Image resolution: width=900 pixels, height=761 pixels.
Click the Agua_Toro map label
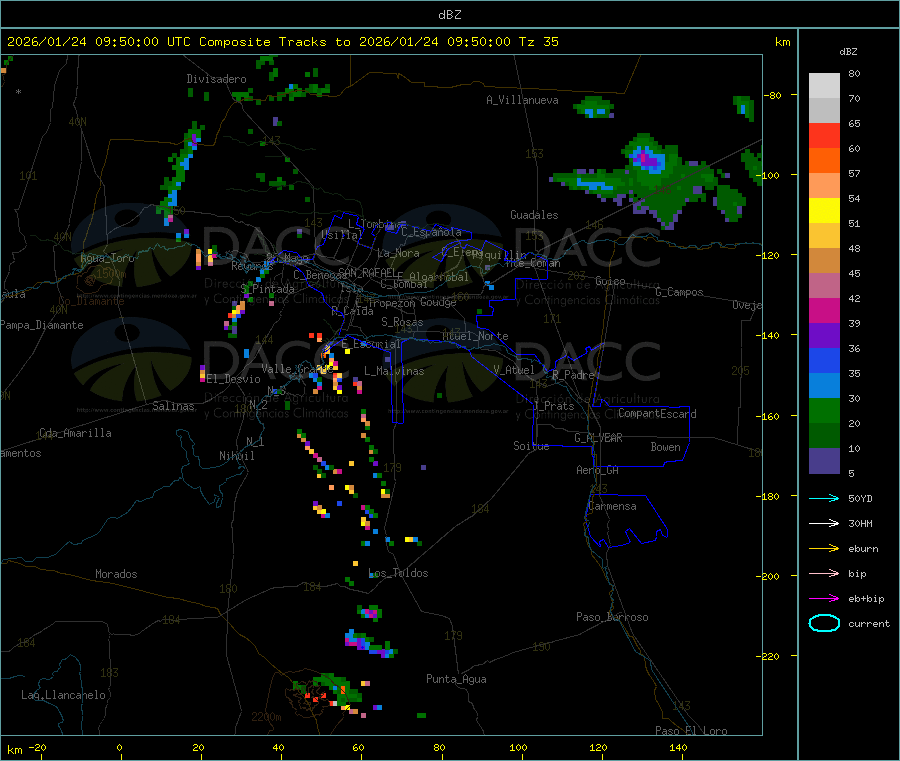(x=107, y=258)
